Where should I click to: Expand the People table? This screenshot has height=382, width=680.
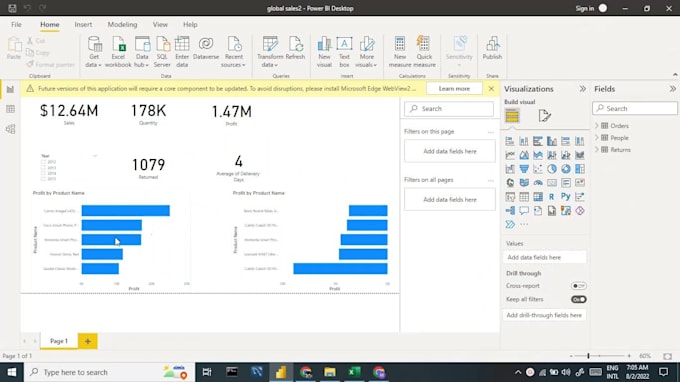(x=597, y=137)
